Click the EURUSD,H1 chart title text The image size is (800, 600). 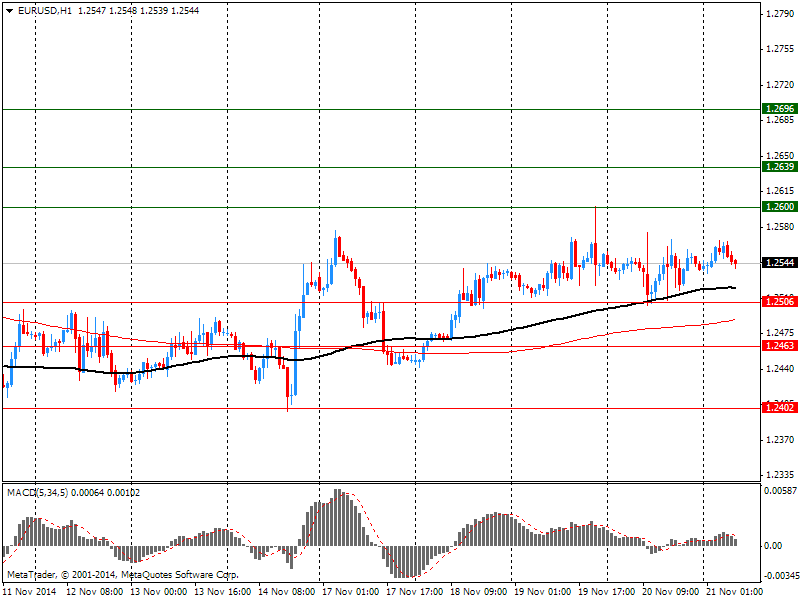pyautogui.click(x=44, y=11)
